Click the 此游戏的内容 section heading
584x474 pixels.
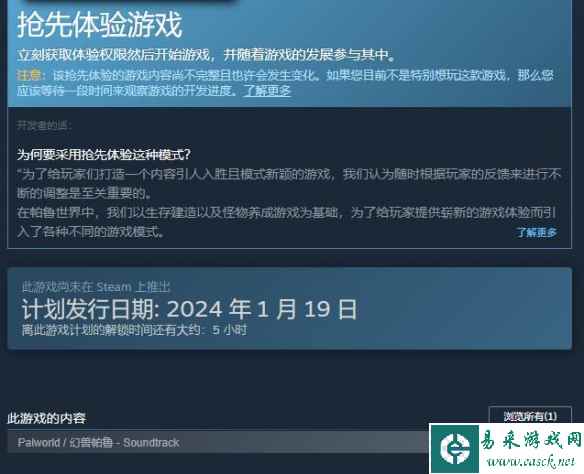point(47,418)
